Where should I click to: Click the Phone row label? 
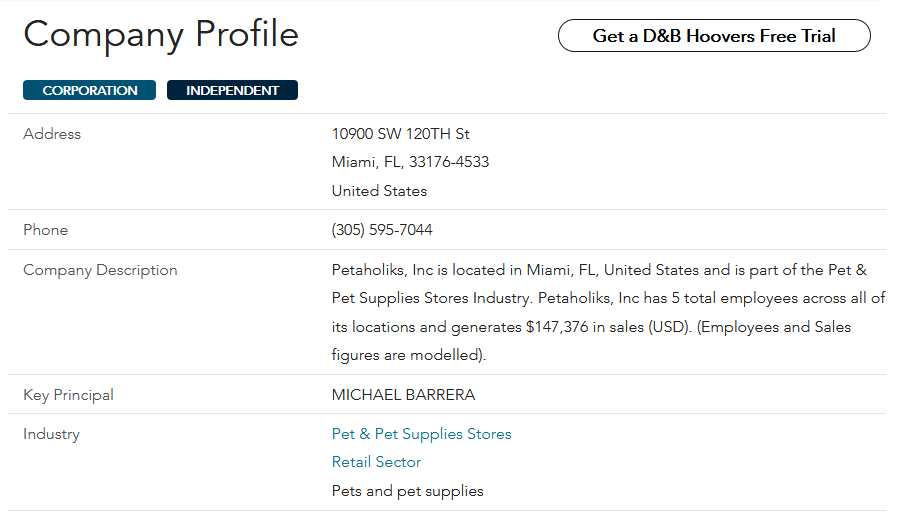(x=46, y=230)
